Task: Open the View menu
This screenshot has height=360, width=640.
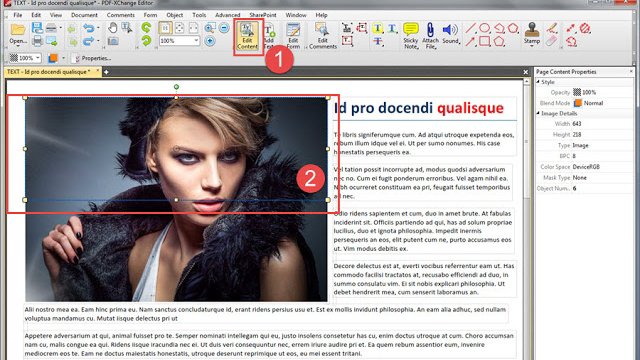Action: [x=56, y=15]
